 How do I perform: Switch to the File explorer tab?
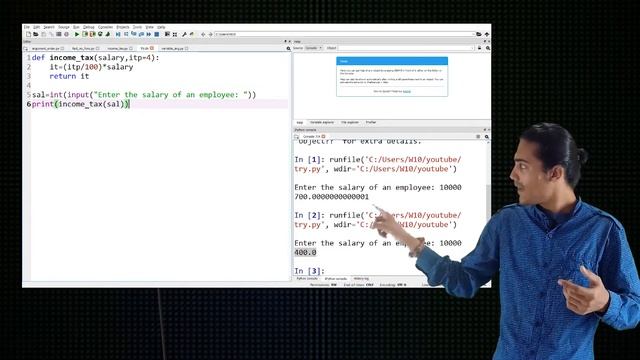(x=350, y=122)
